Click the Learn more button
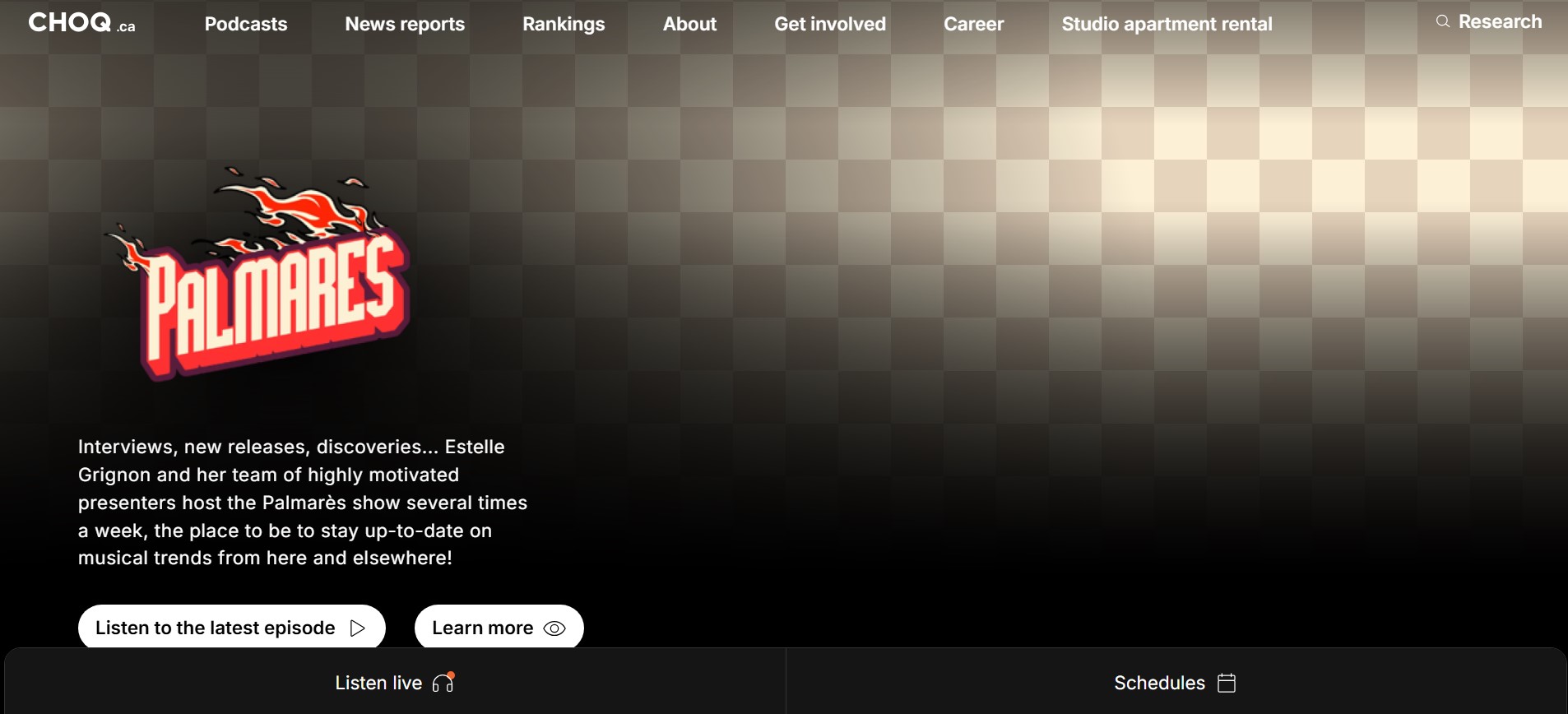The height and width of the screenshot is (714, 1568). click(499, 628)
